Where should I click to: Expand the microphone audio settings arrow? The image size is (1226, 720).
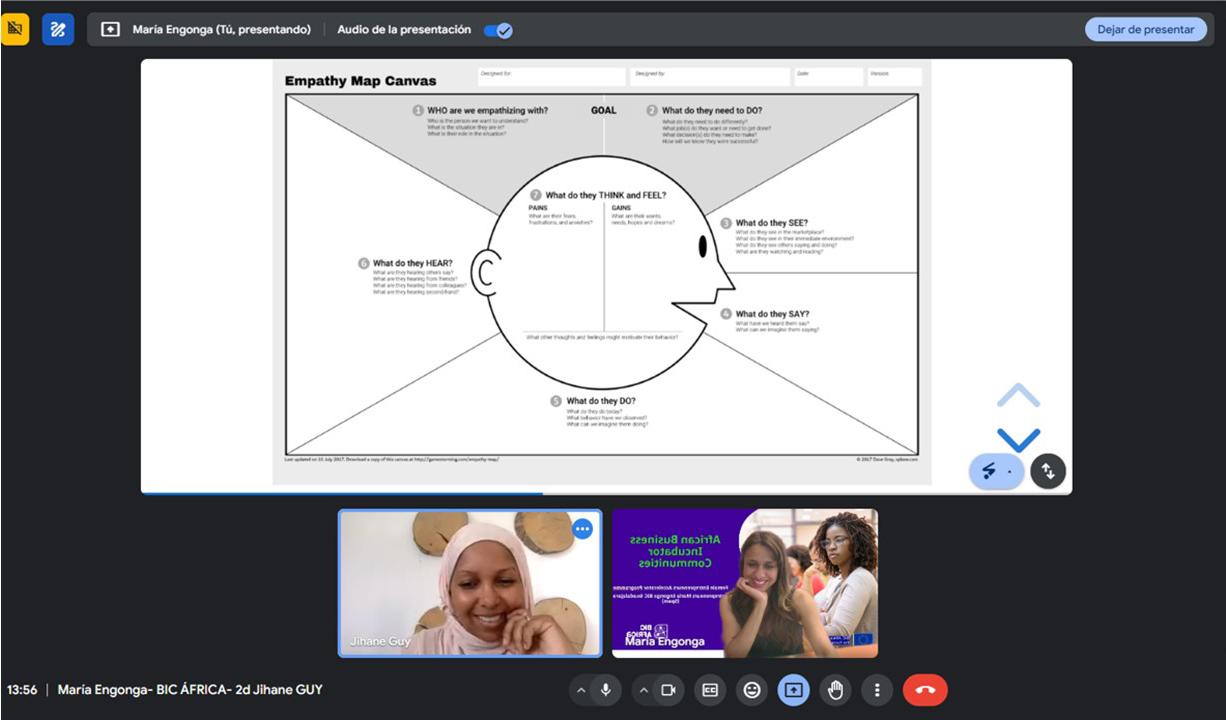coord(580,690)
